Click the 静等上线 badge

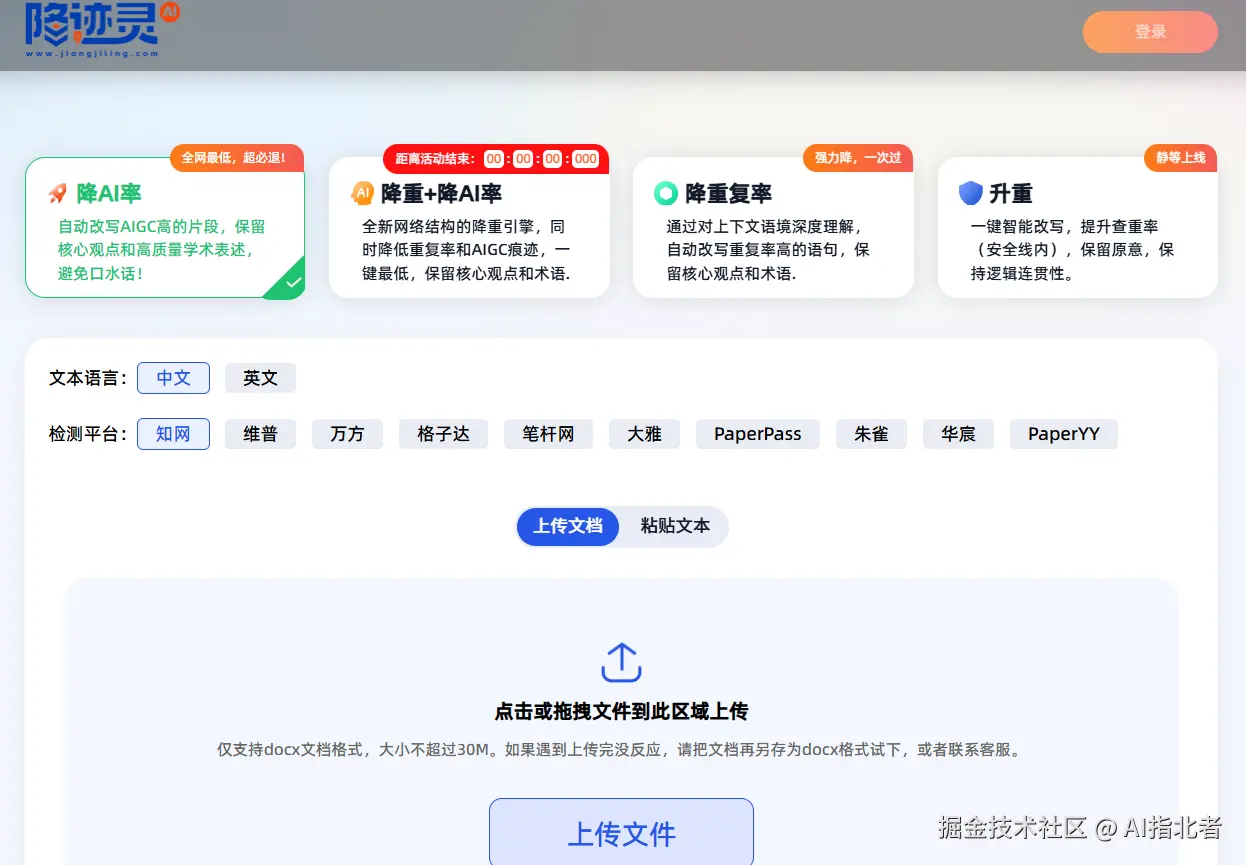point(1180,158)
